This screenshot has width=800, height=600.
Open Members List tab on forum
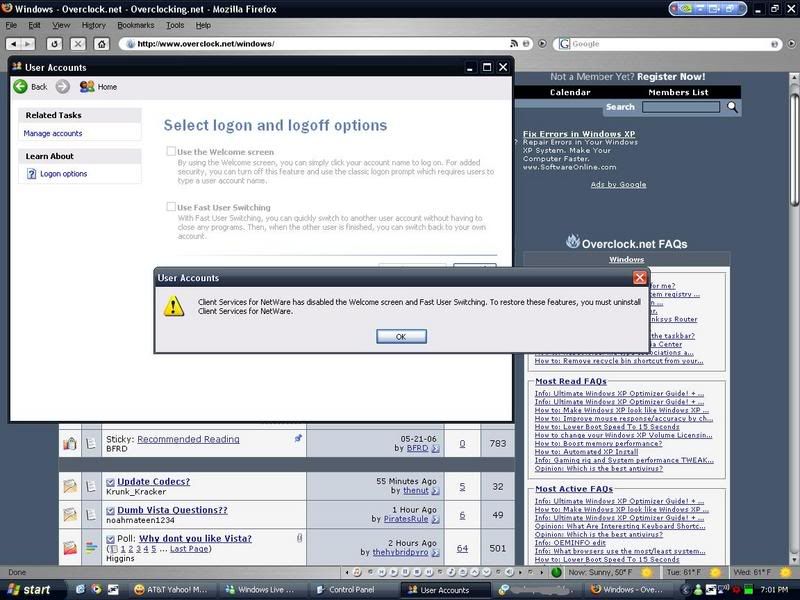coord(678,92)
